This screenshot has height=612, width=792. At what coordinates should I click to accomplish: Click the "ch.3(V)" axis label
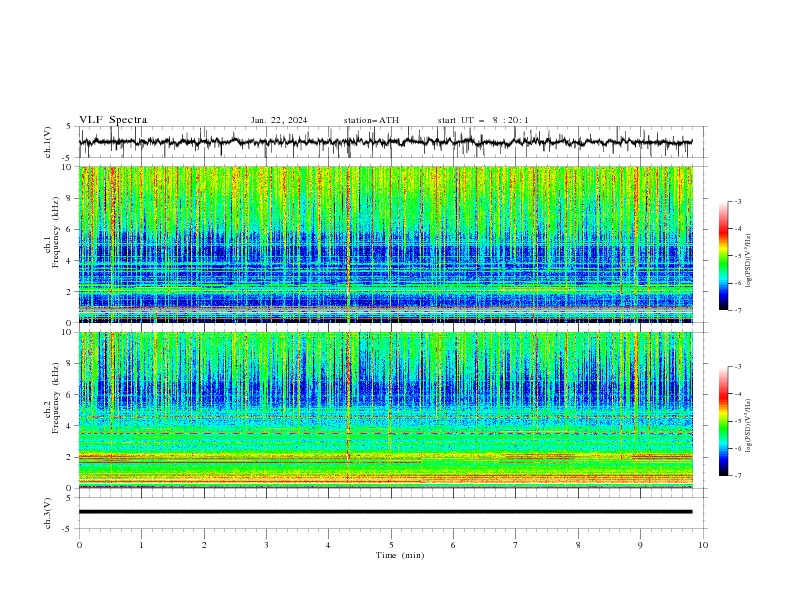(x=48, y=513)
